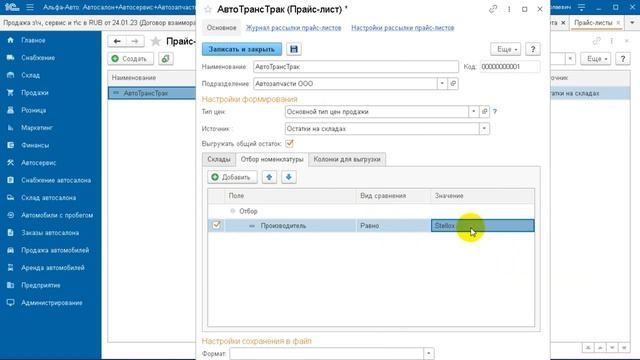Open the dialog's three-dot menu
This screenshot has width=640, height=360.
click(509, 9)
